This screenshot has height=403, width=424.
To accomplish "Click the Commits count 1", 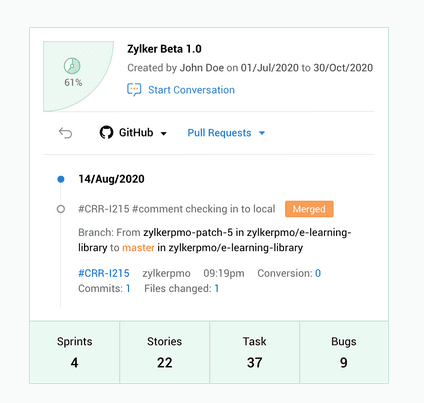I will [128, 289].
